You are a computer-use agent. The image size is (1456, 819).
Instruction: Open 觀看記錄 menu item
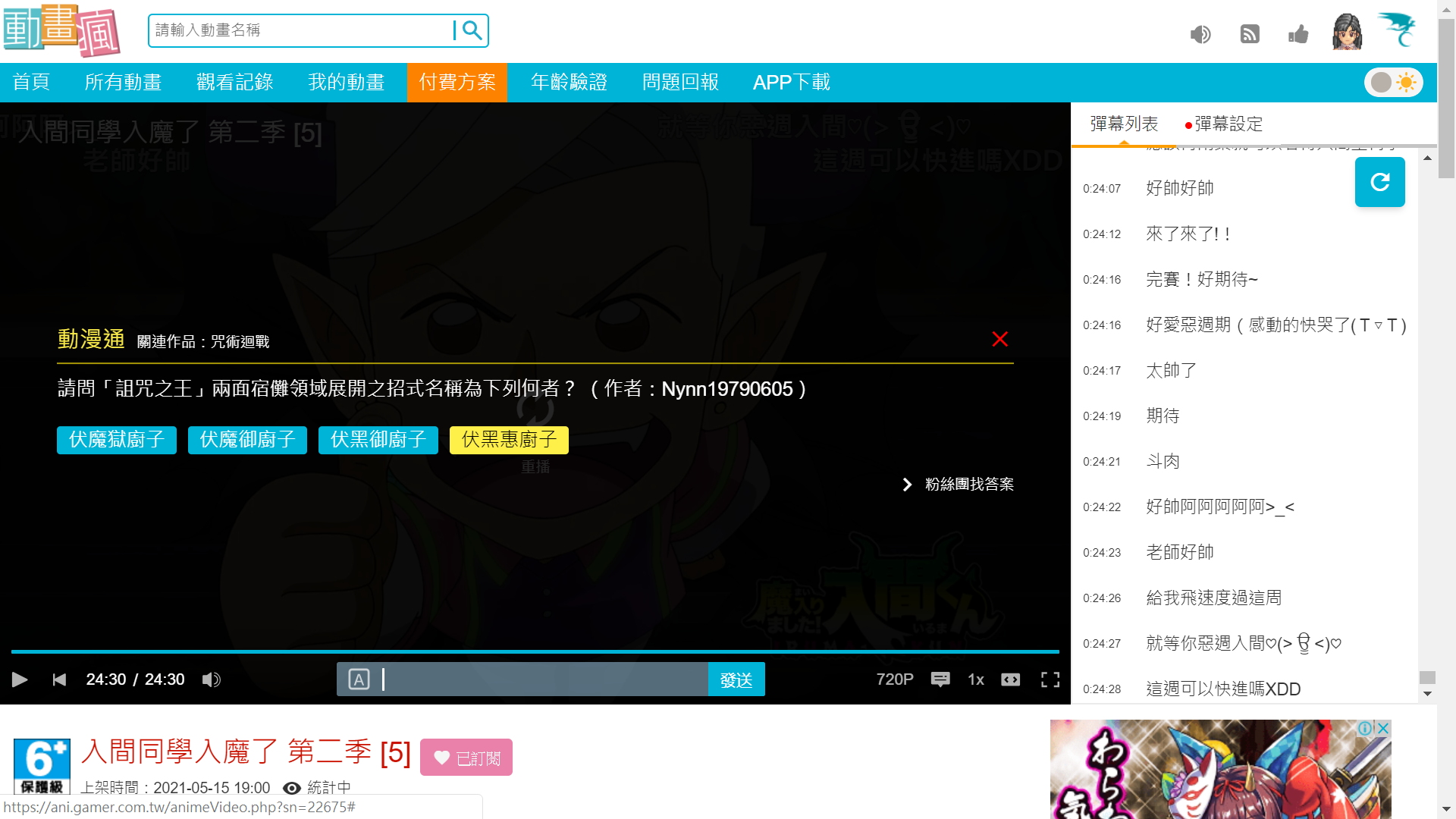(234, 82)
